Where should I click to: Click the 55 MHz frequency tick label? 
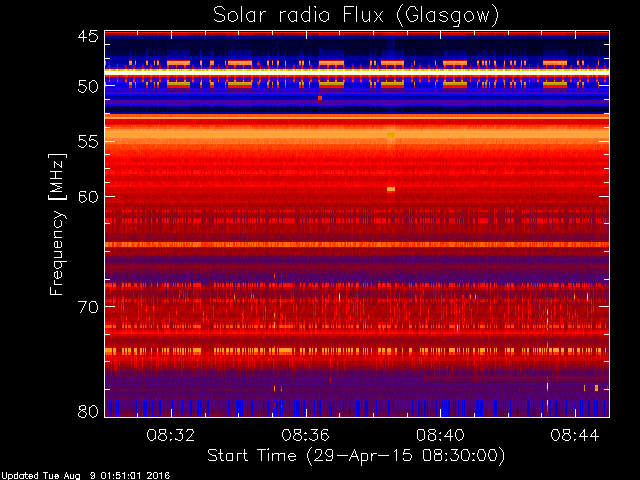pyautogui.click(x=88, y=142)
